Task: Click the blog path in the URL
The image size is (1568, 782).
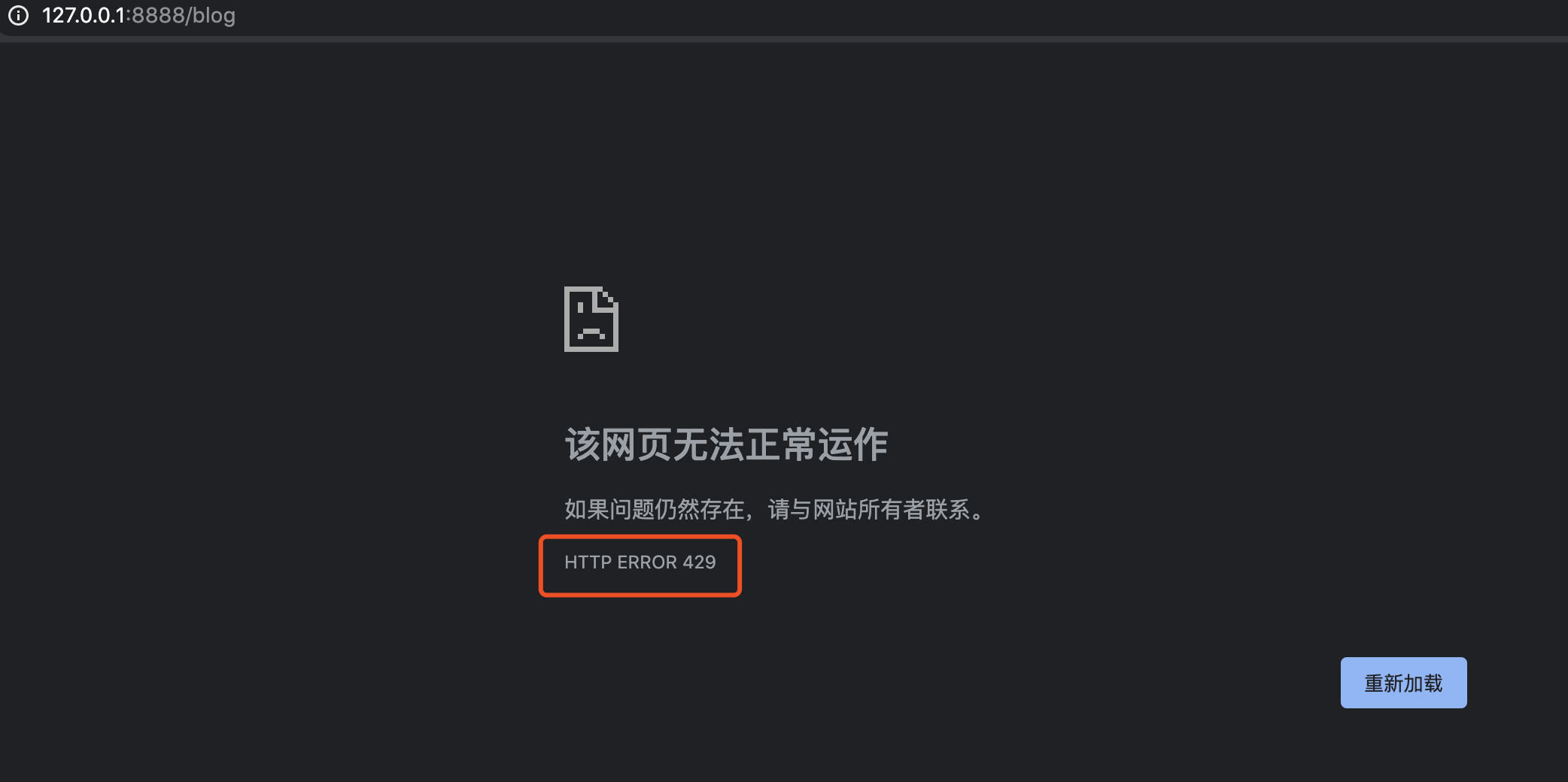Action: [x=214, y=16]
